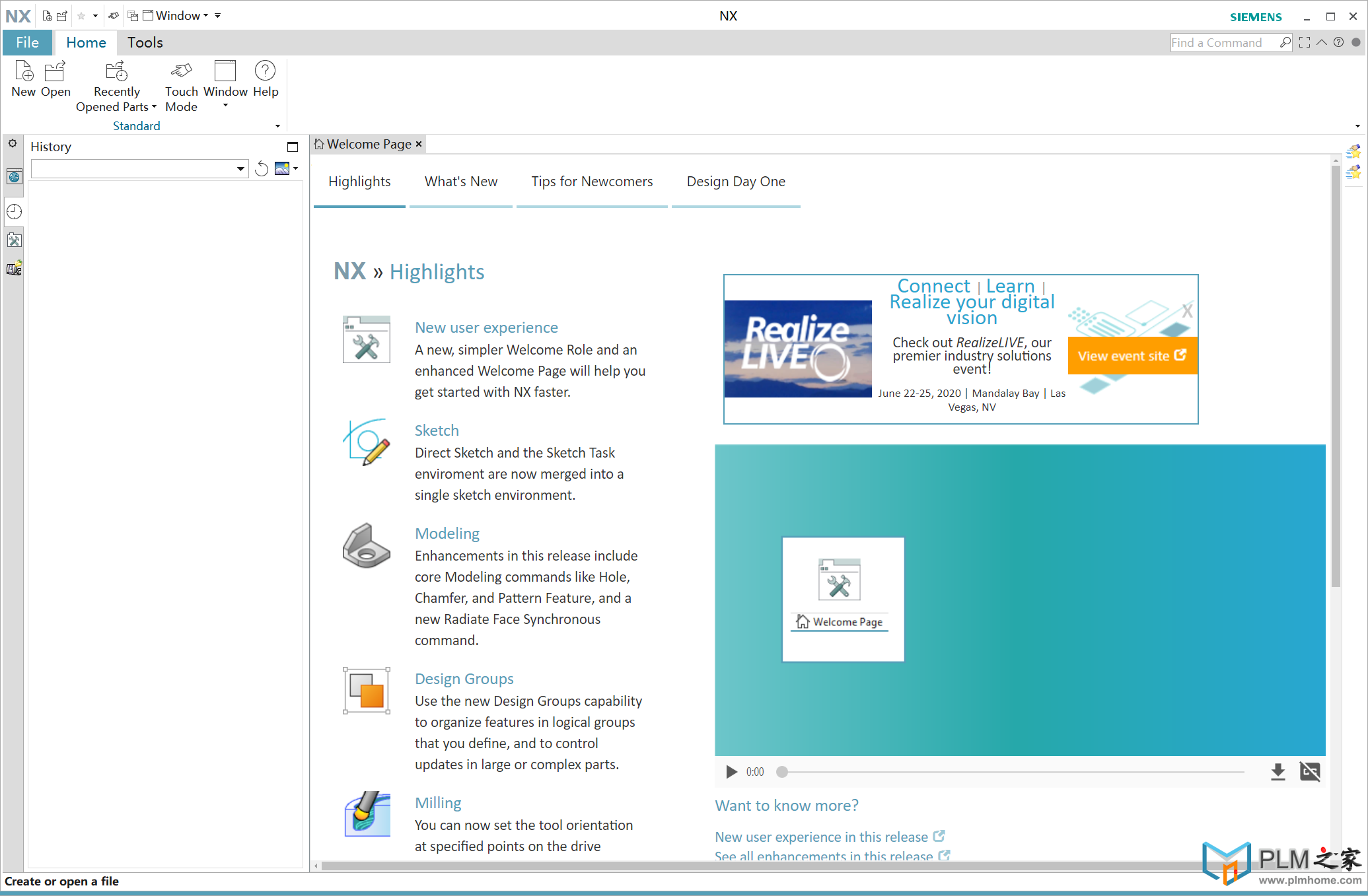The height and width of the screenshot is (896, 1368).
Task: Select the Welcome Page document tab
Action: 369,145
